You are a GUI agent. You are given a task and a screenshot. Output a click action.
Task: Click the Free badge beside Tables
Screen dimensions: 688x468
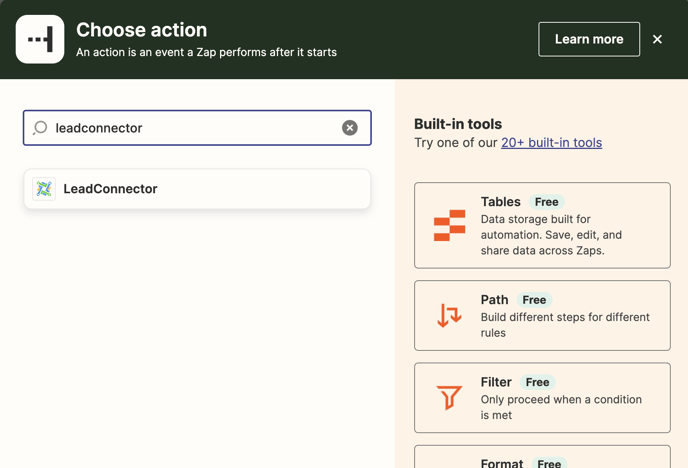coord(546,202)
